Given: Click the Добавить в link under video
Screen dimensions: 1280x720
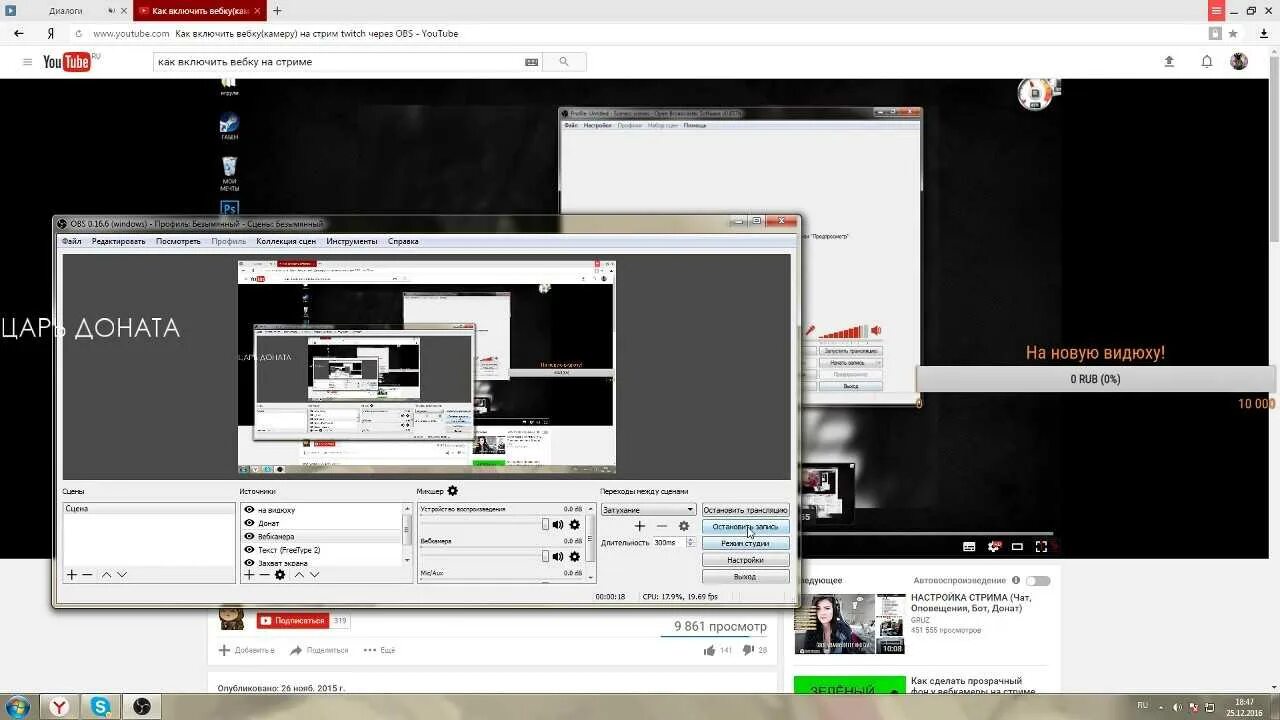Looking at the screenshot, I should click(x=245, y=650).
